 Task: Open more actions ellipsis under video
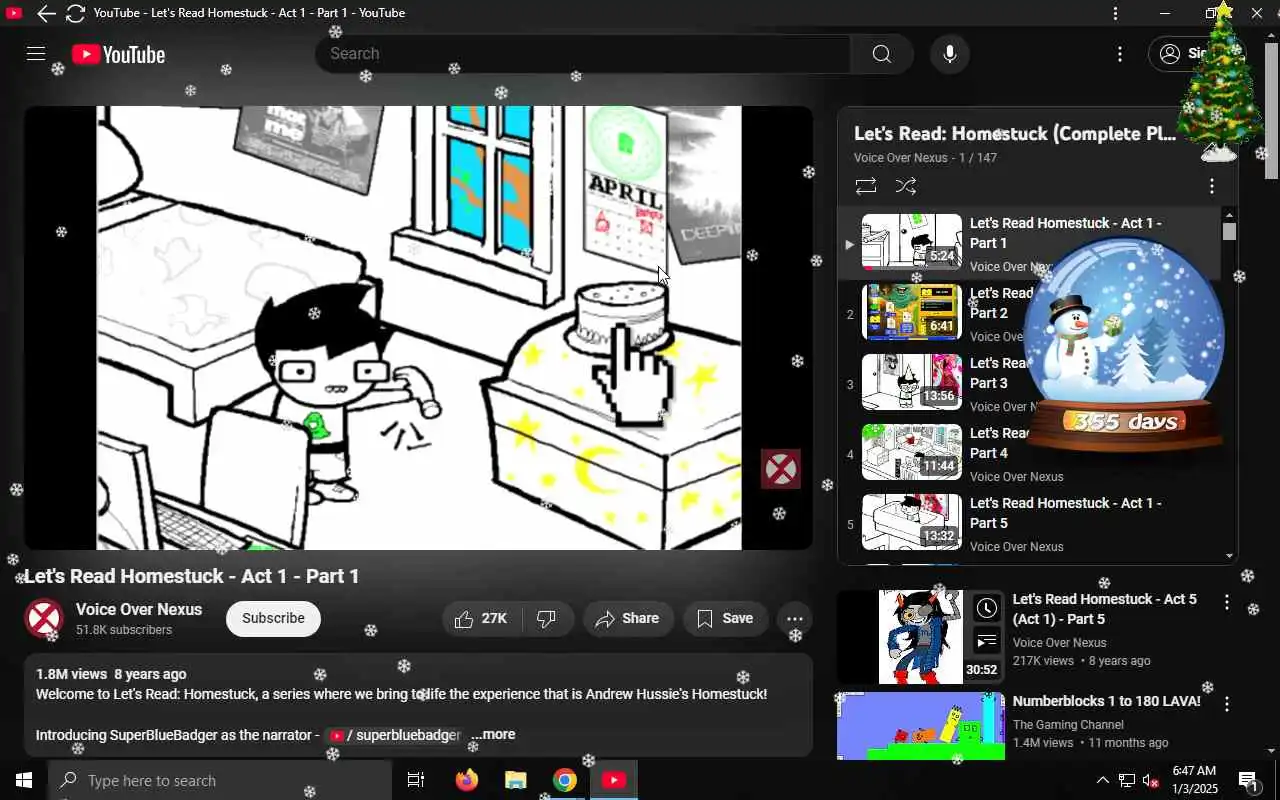pyautogui.click(x=795, y=619)
